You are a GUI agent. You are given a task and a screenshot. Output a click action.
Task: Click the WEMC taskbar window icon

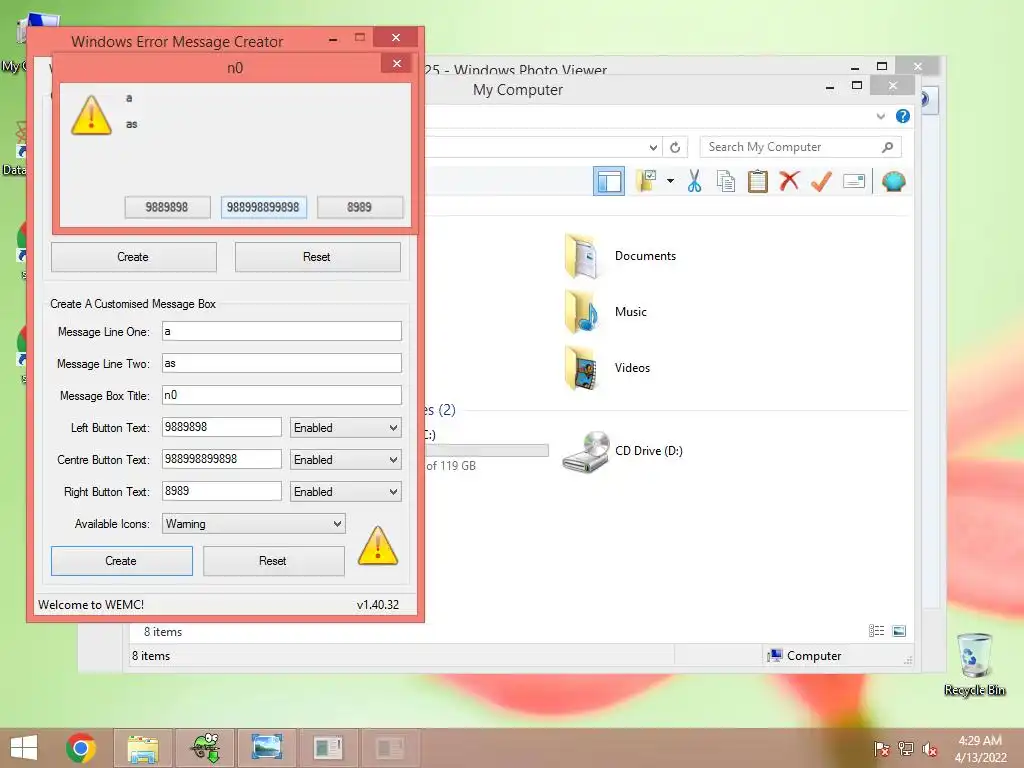pyautogui.click(x=328, y=748)
